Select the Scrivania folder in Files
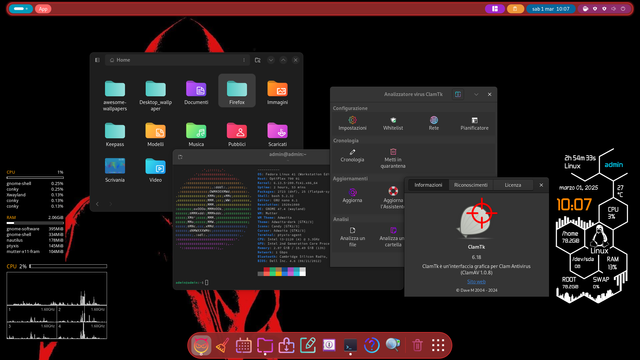The height and width of the screenshot is (360, 640). [115, 170]
